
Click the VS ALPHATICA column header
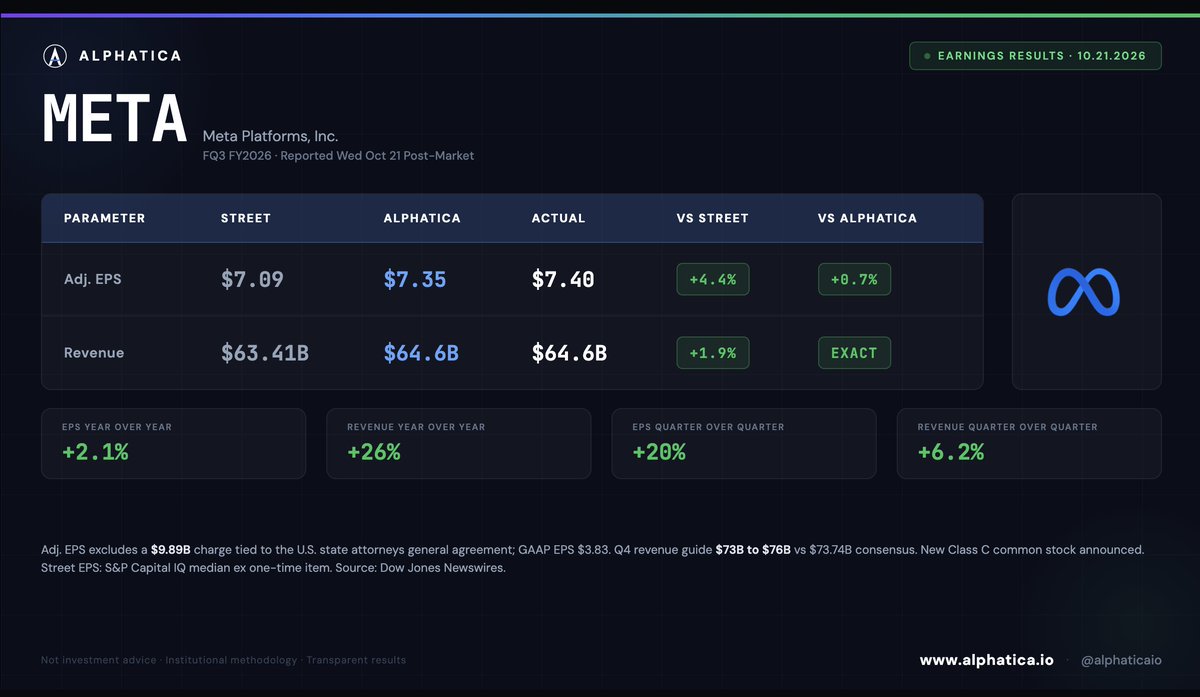pos(867,218)
